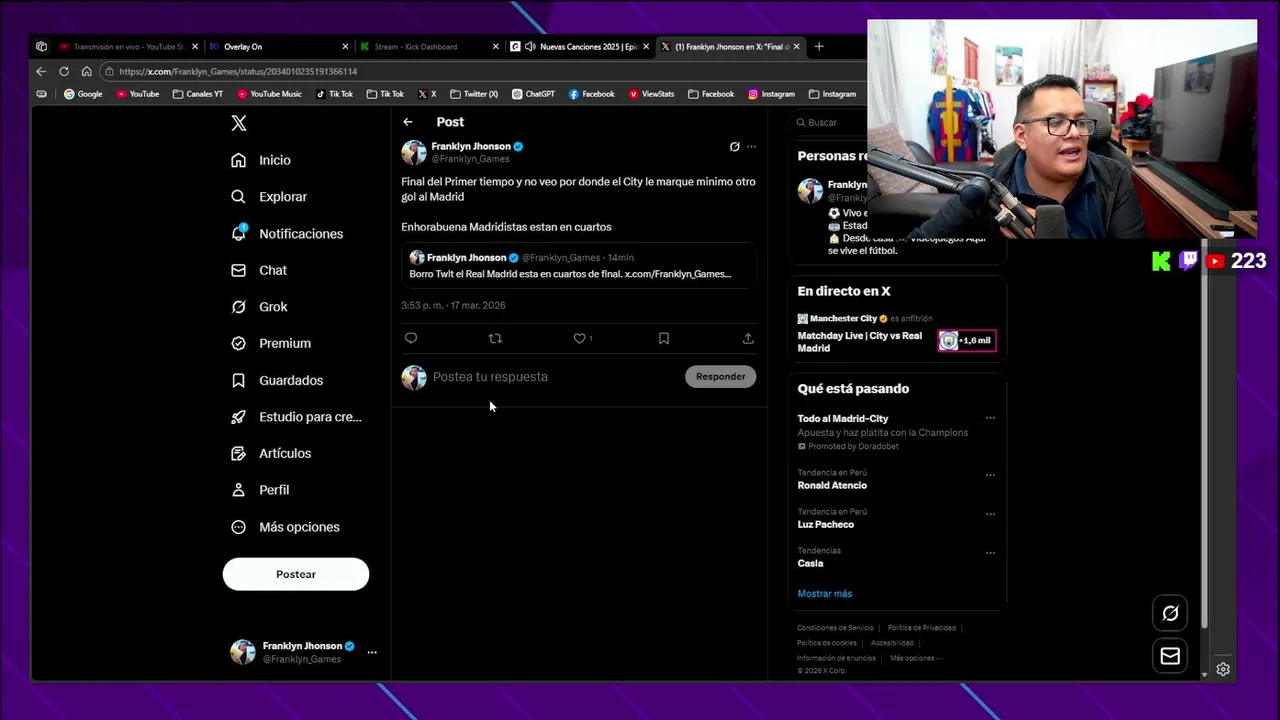This screenshot has height=720, width=1280.
Task: Click browser back arrow button
Action: [41, 71]
